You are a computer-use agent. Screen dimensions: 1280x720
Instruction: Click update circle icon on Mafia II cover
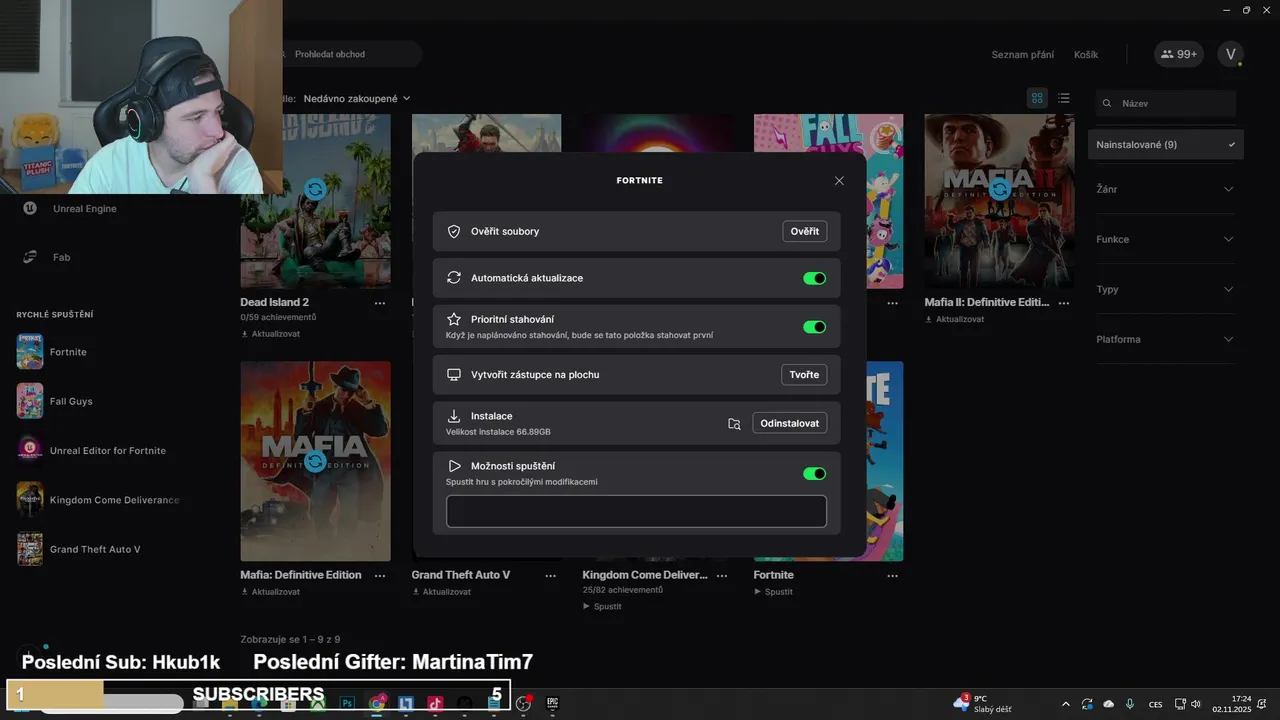click(999, 189)
